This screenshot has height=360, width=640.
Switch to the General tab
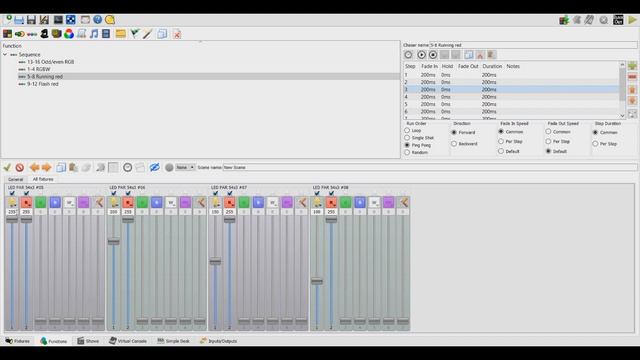[x=16, y=179]
